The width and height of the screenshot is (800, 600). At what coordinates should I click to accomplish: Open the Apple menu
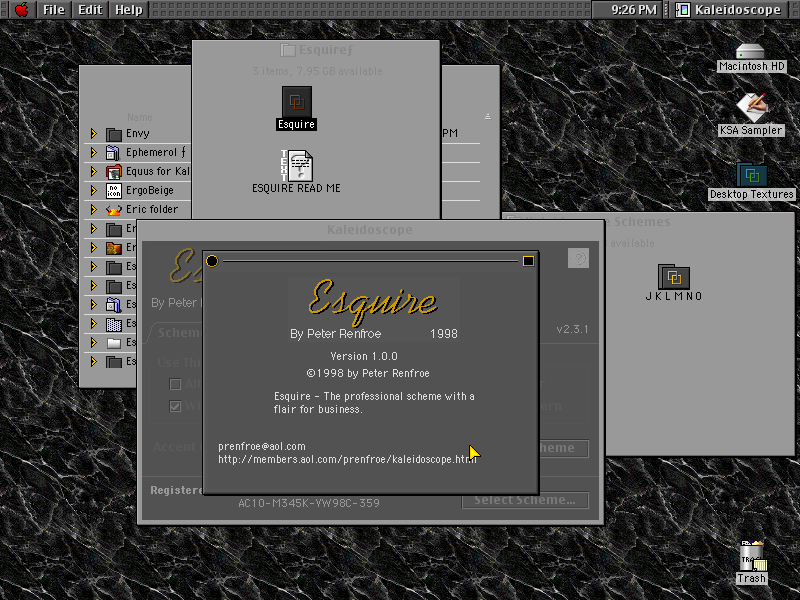[21, 9]
